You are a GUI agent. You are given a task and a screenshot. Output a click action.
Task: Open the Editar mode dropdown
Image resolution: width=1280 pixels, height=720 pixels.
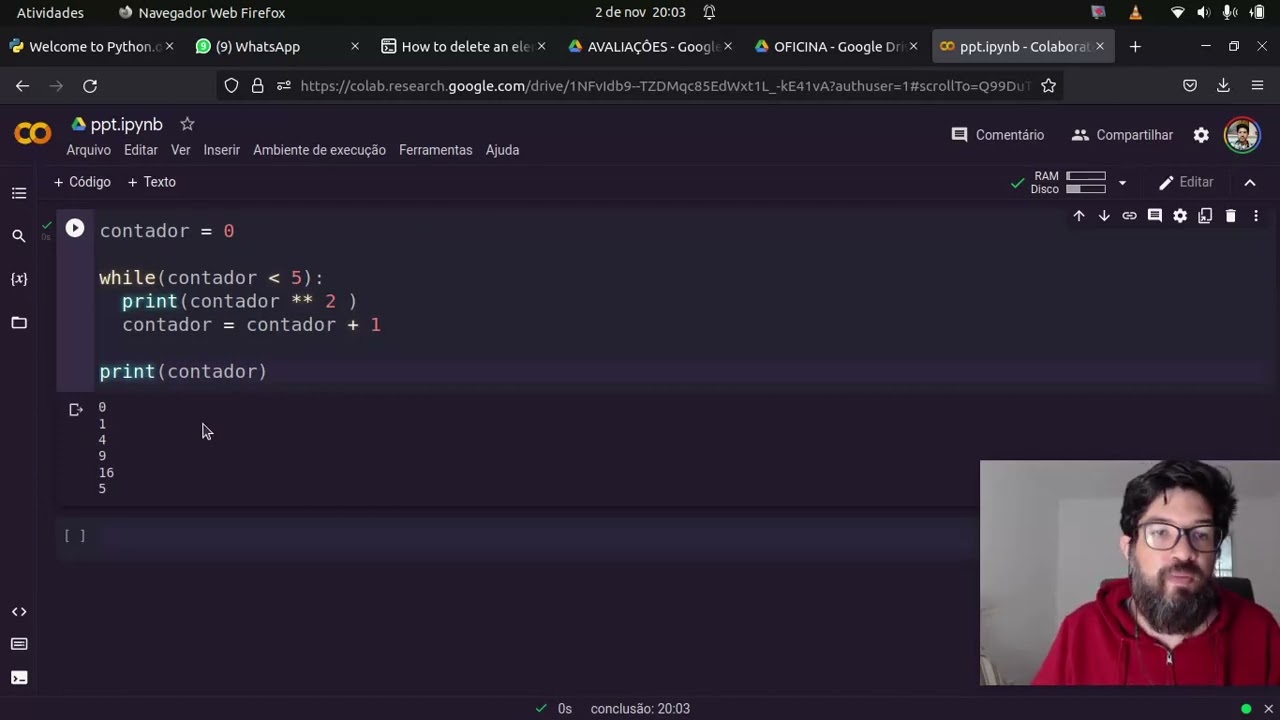point(1186,182)
